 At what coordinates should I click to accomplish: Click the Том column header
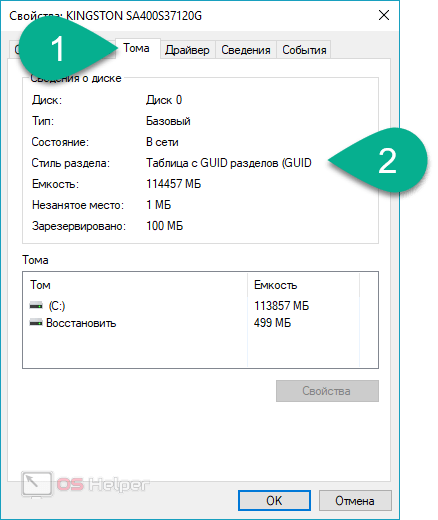coord(135,285)
